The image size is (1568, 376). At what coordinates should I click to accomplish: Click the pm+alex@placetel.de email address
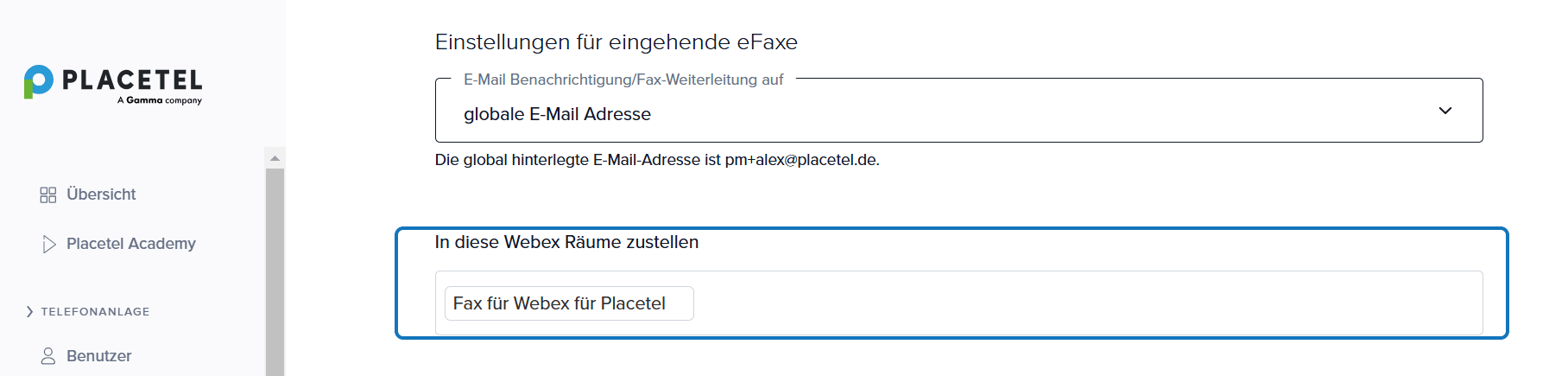800,160
